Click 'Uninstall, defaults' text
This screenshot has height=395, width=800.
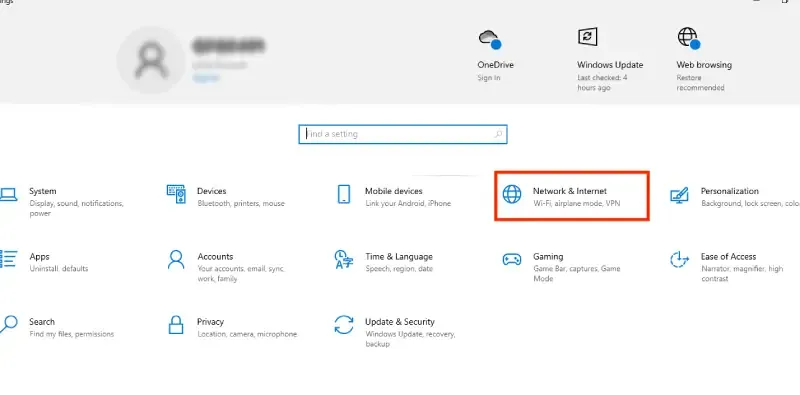[x=59, y=269]
